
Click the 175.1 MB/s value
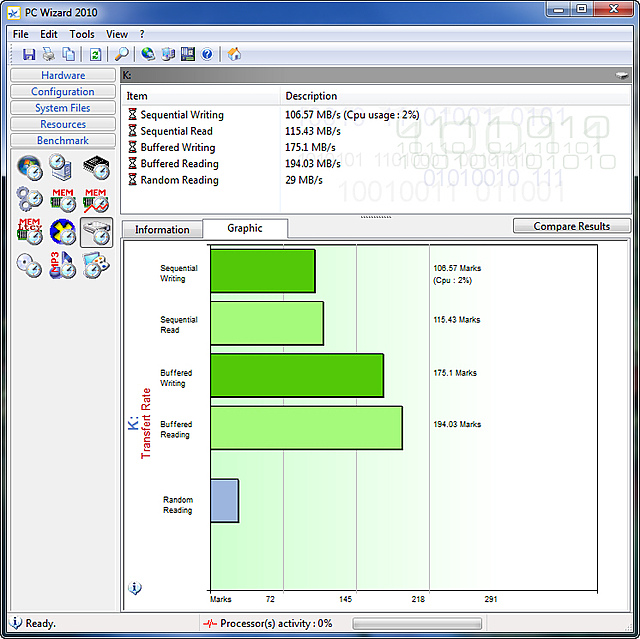(x=310, y=147)
